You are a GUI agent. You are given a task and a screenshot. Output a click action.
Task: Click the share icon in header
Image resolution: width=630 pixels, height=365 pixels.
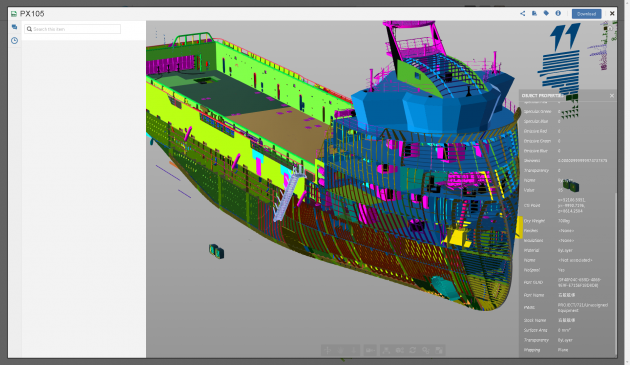tap(522, 13)
